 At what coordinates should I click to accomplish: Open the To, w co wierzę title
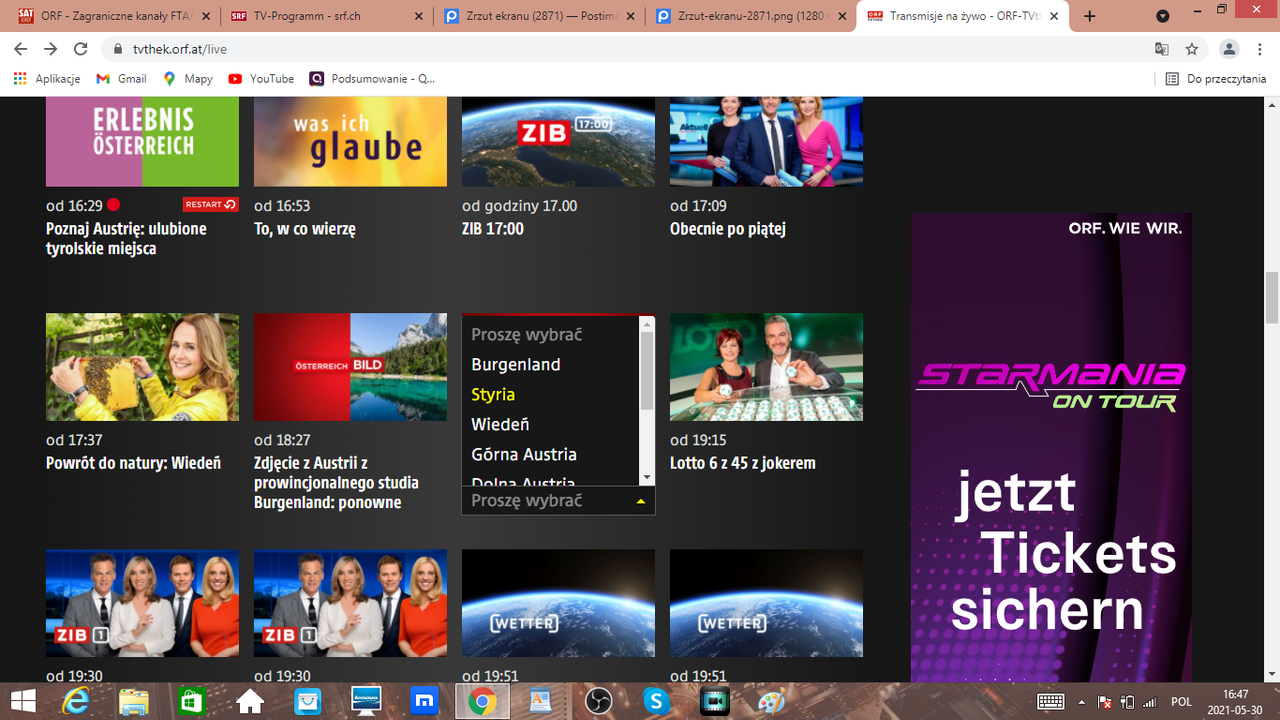click(305, 229)
